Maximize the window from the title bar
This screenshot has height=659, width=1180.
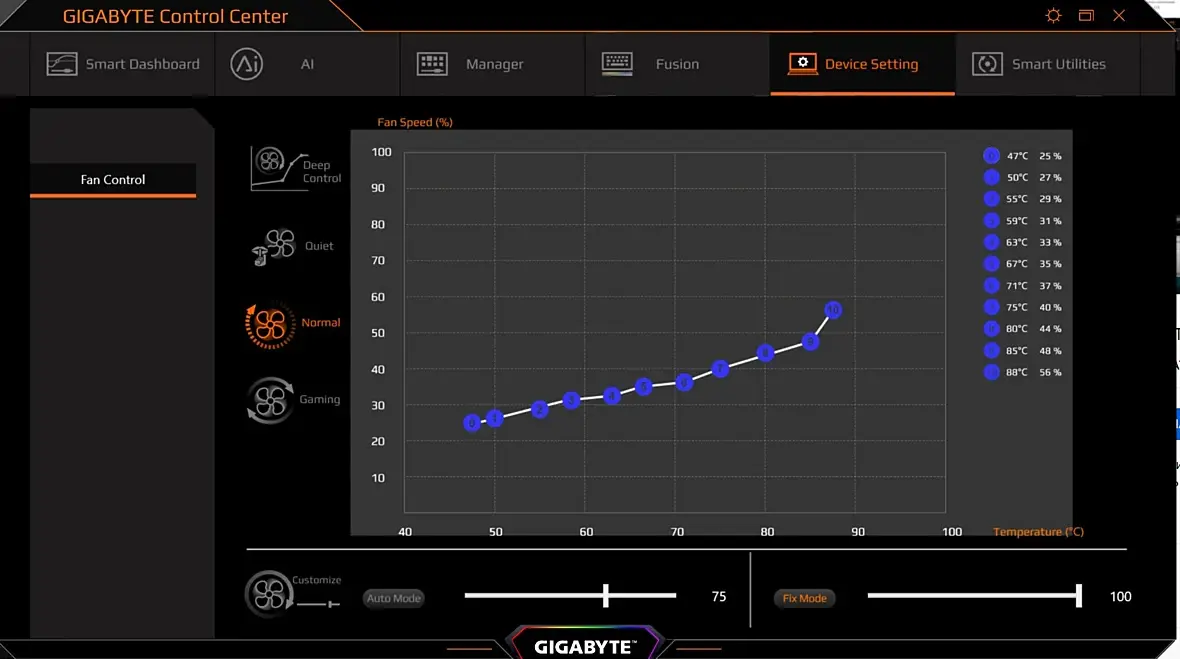pyautogui.click(x=1086, y=15)
